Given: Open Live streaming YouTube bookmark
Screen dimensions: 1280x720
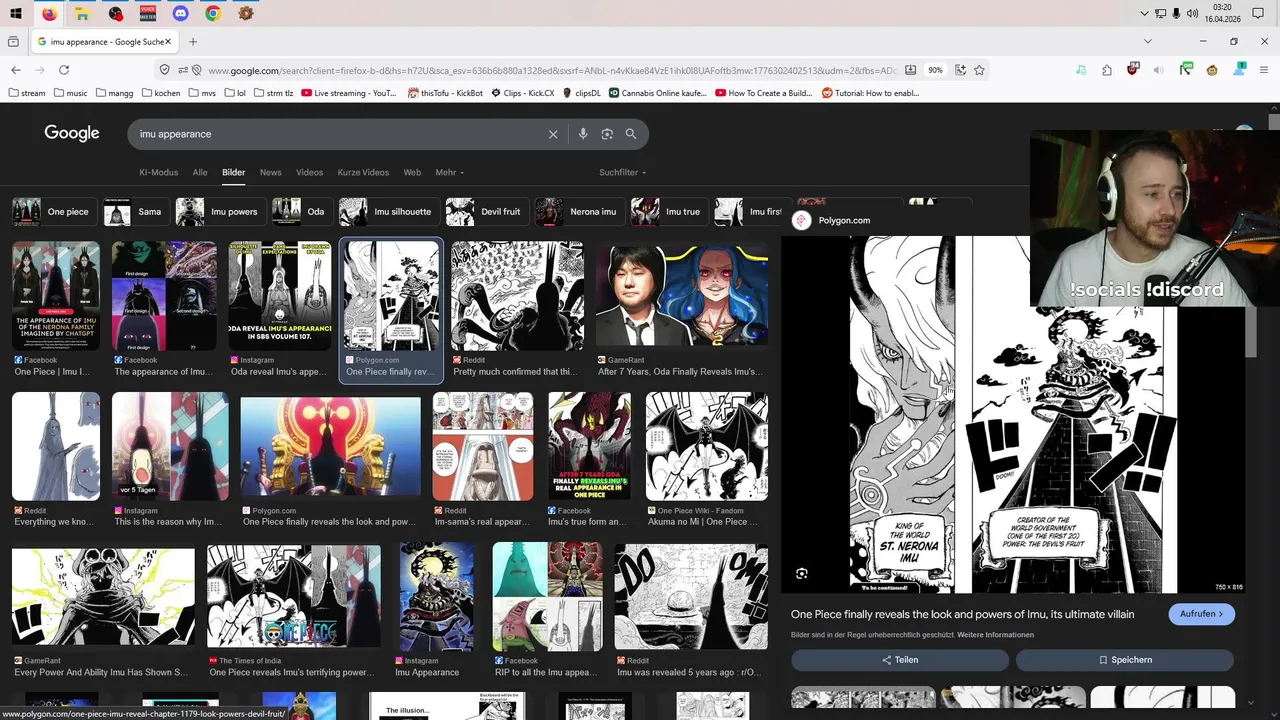Looking at the screenshot, I should tap(349, 93).
